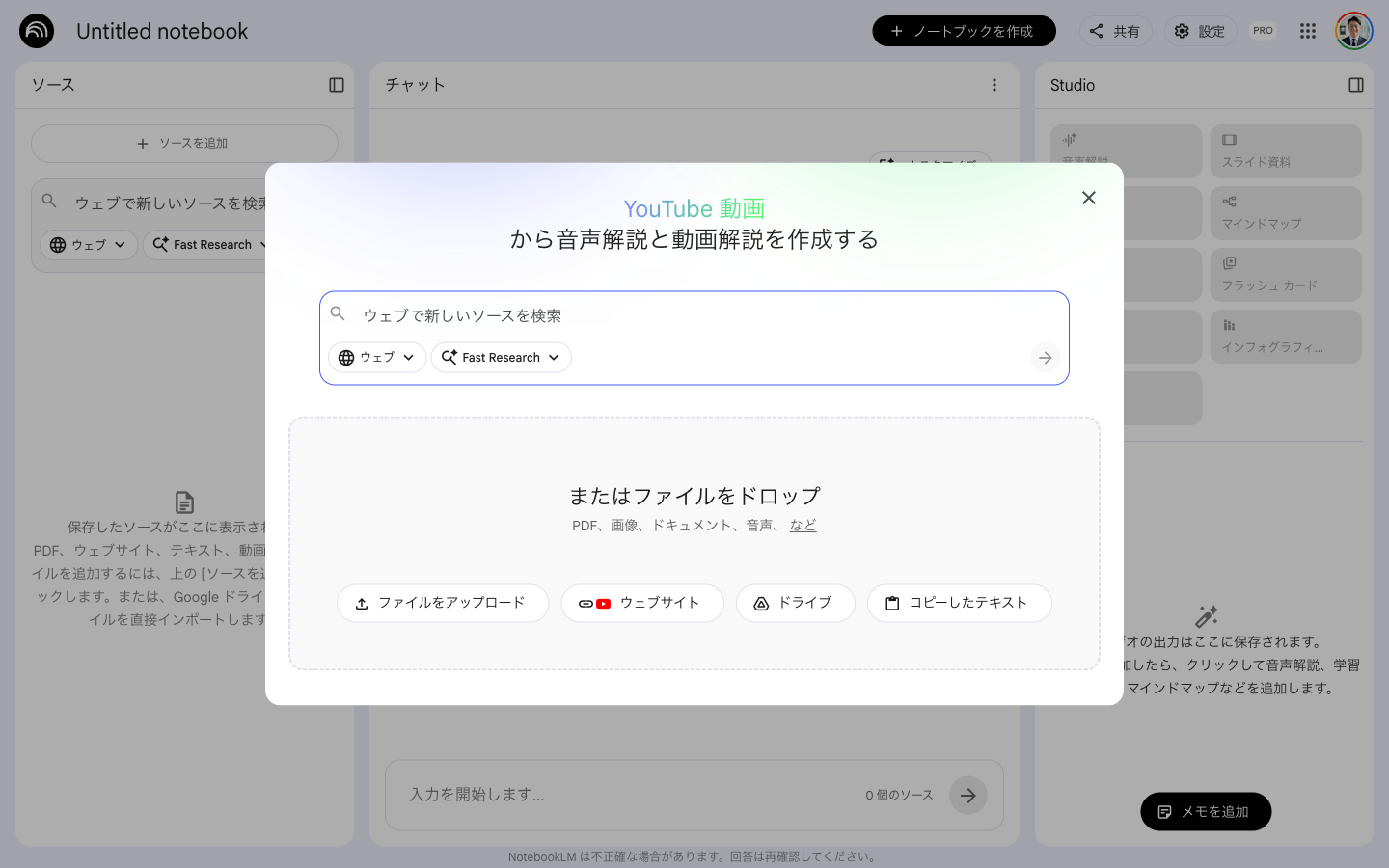Click the sources panel web search field
The height and width of the screenshot is (868, 1389).
coord(172,203)
